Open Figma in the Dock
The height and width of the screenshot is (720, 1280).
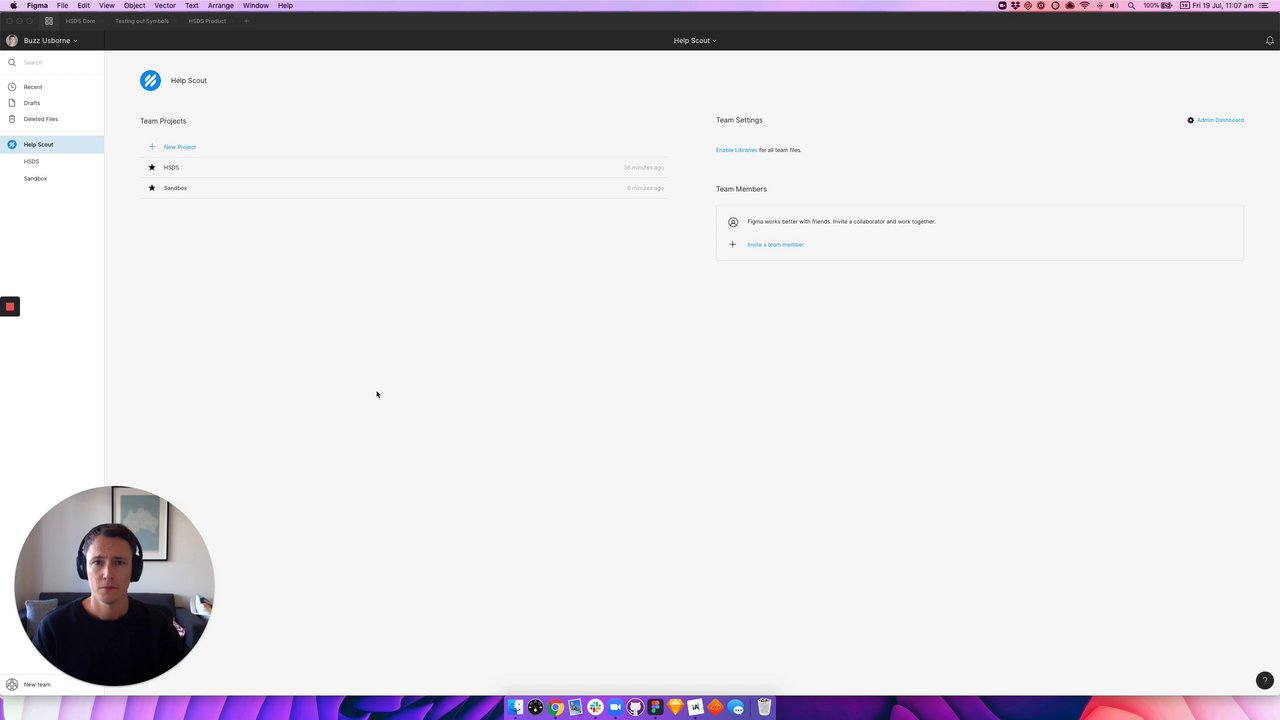pos(655,707)
